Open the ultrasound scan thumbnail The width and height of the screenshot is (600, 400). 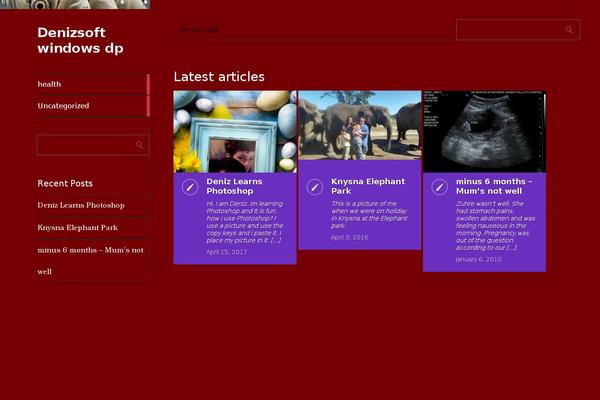click(x=484, y=131)
